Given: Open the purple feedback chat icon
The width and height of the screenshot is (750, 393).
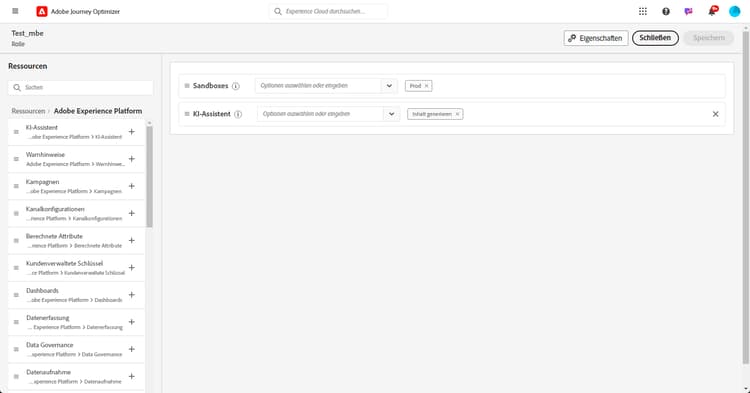Looking at the screenshot, I should (689, 11).
